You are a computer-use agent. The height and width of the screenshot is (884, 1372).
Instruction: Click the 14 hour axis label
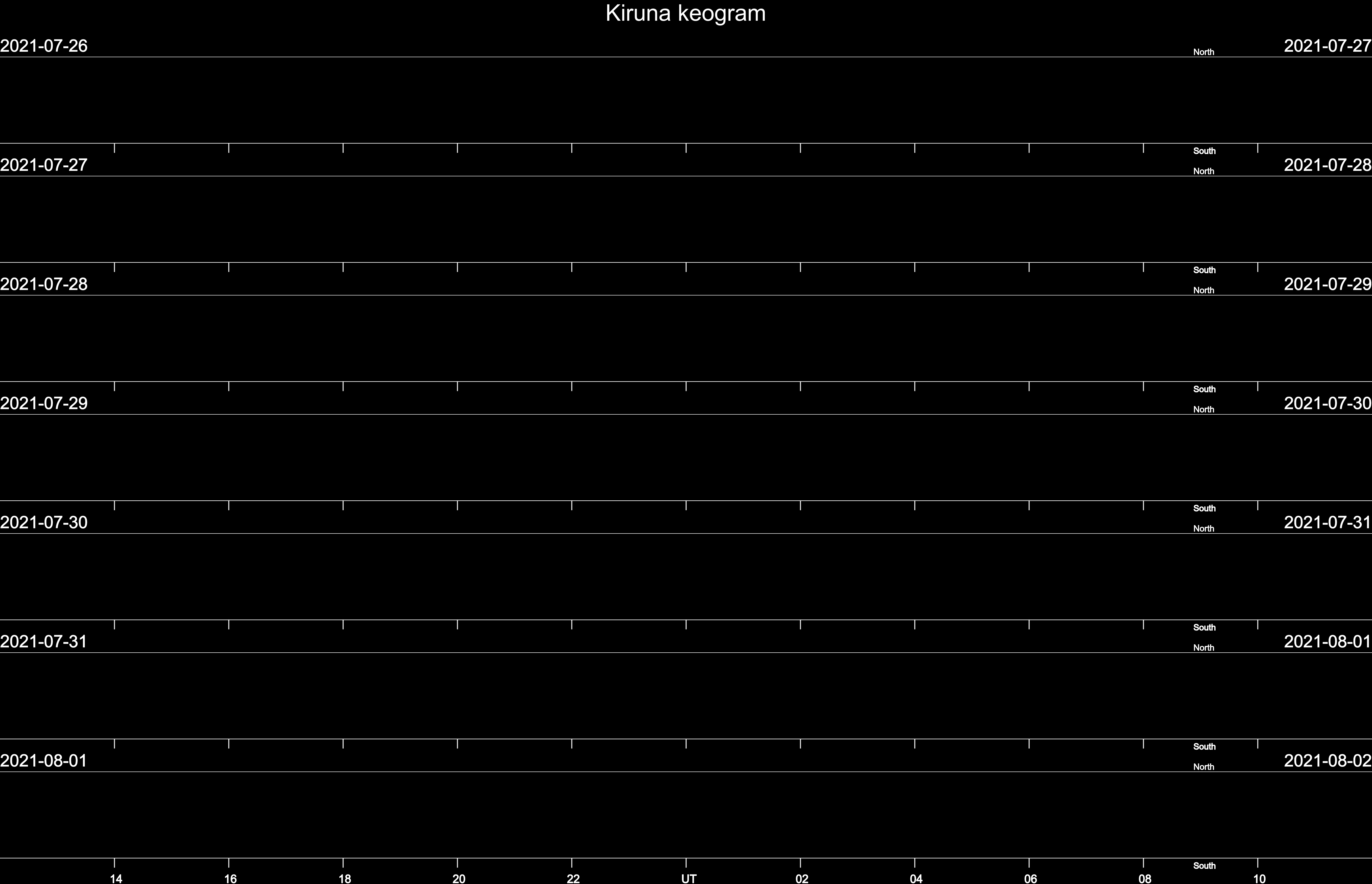pos(116,878)
